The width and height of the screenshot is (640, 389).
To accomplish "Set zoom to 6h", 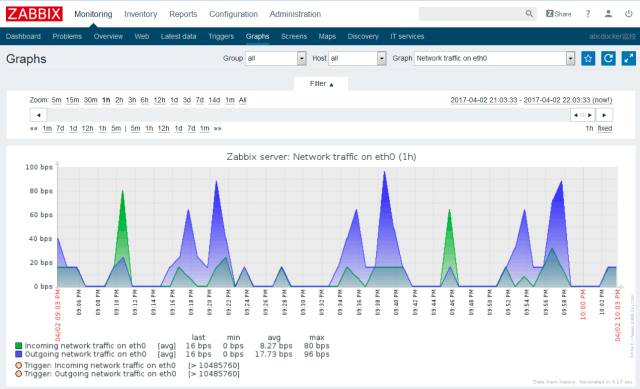I will pos(144,100).
